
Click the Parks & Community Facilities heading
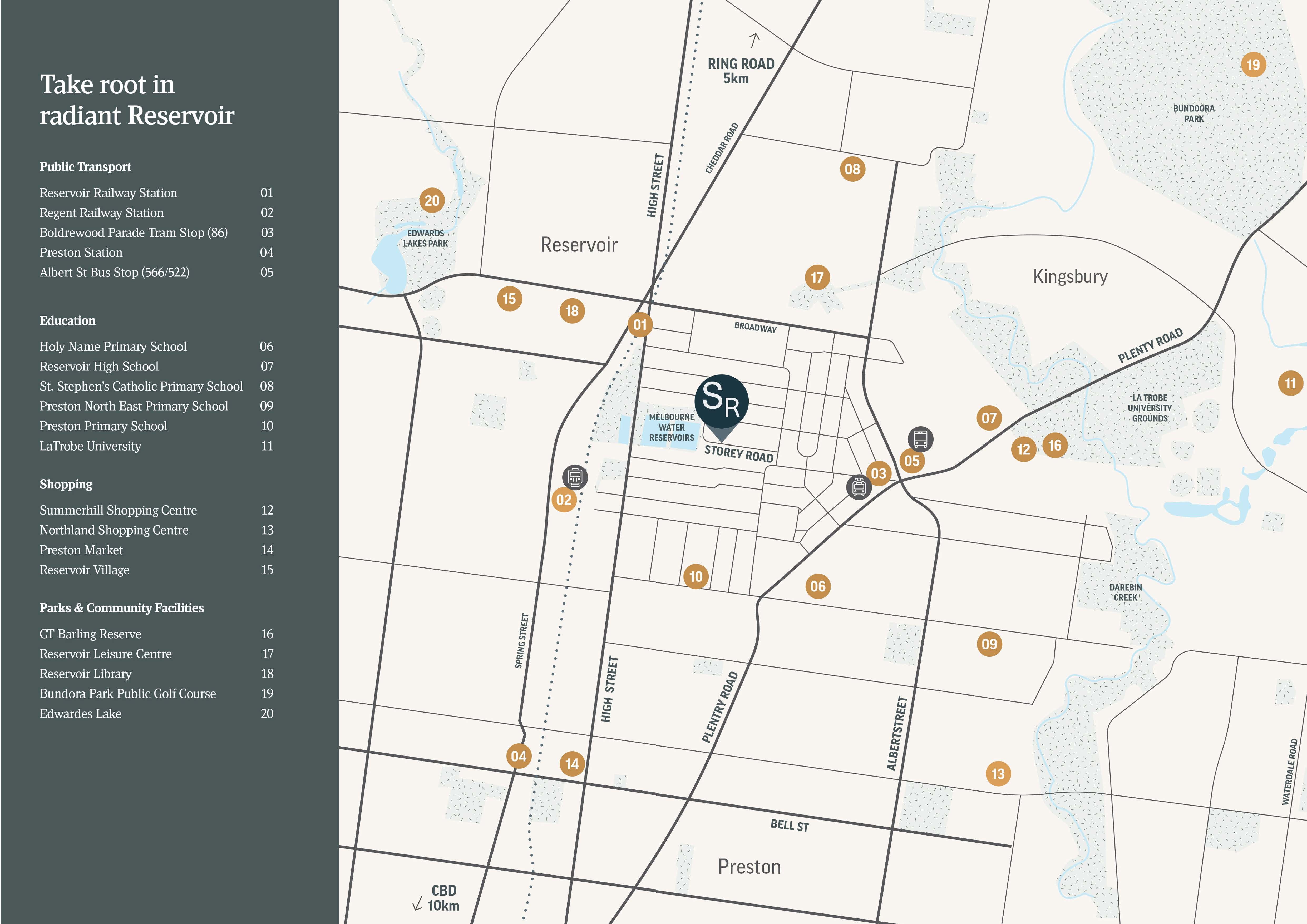(122, 608)
